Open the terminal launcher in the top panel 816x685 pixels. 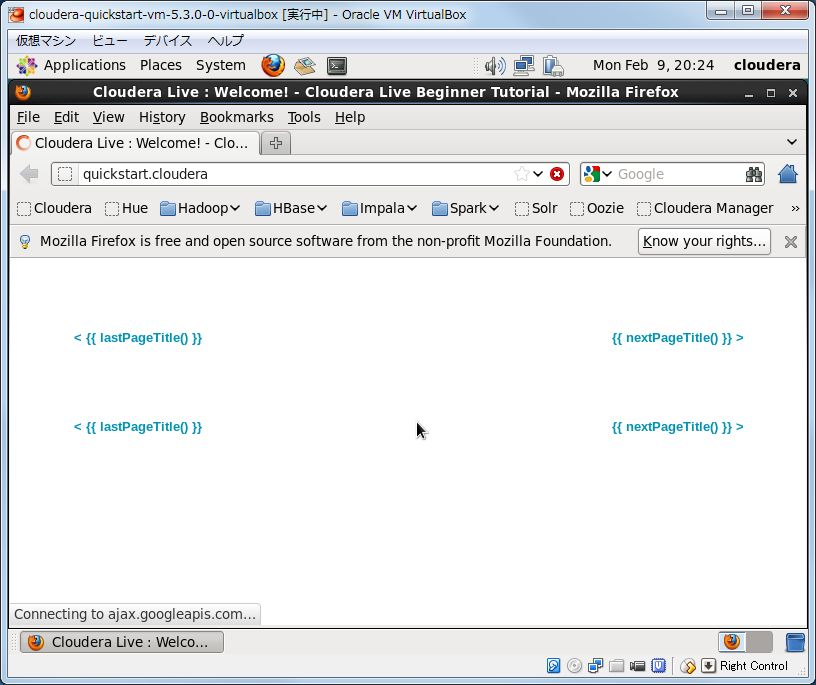point(337,66)
